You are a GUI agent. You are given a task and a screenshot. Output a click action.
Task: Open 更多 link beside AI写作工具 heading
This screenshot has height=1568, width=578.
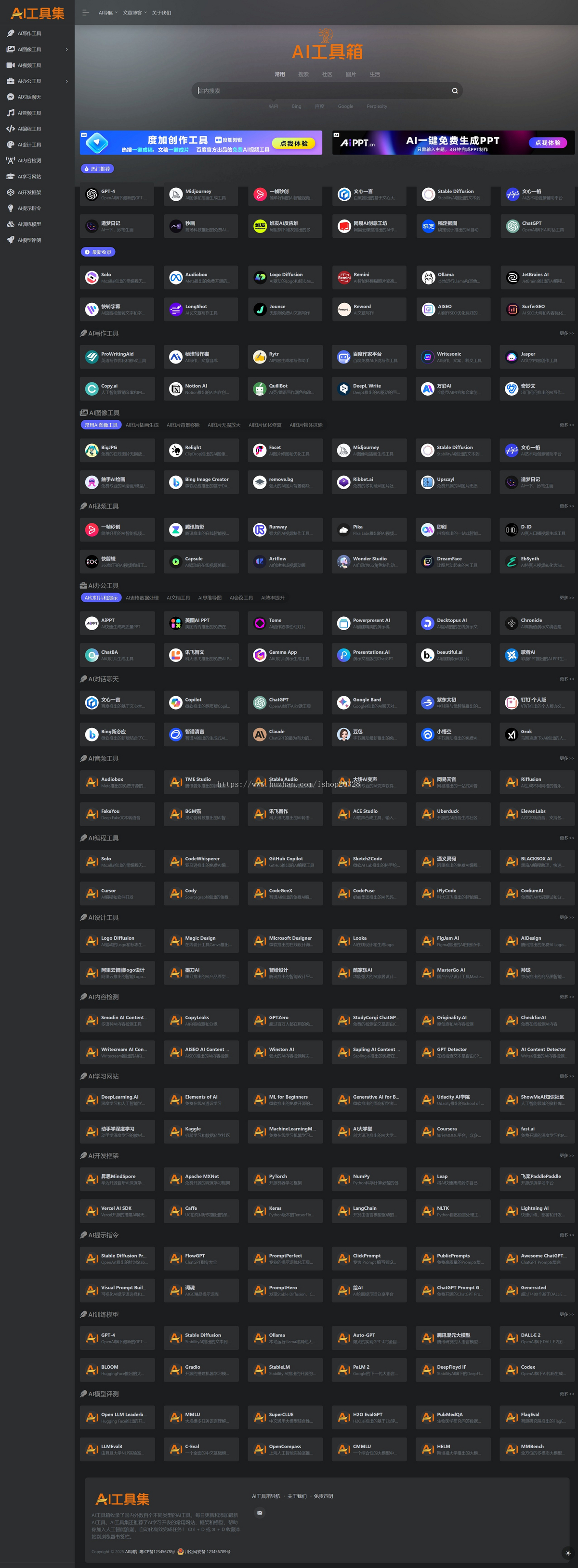566,333
